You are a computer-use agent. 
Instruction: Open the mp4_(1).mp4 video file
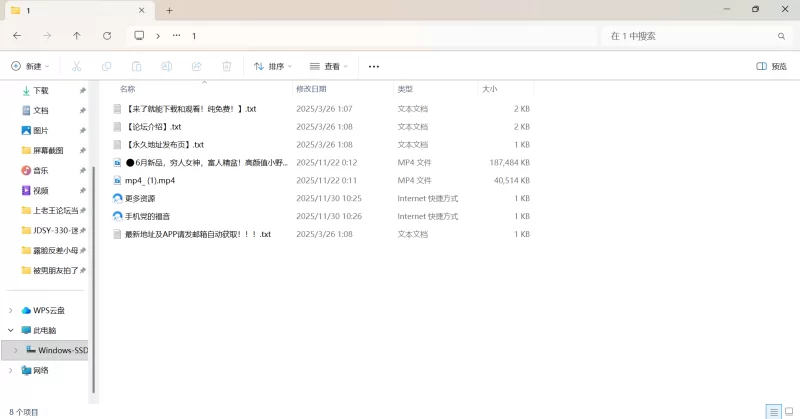tap(150, 180)
